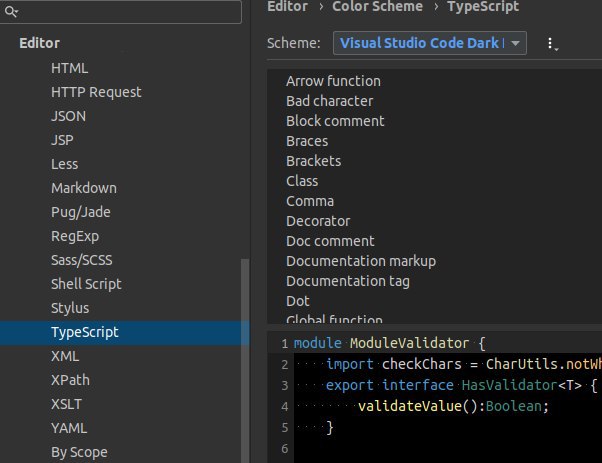Open the Scheme dropdown
The height and width of the screenshot is (463, 602).
430,43
